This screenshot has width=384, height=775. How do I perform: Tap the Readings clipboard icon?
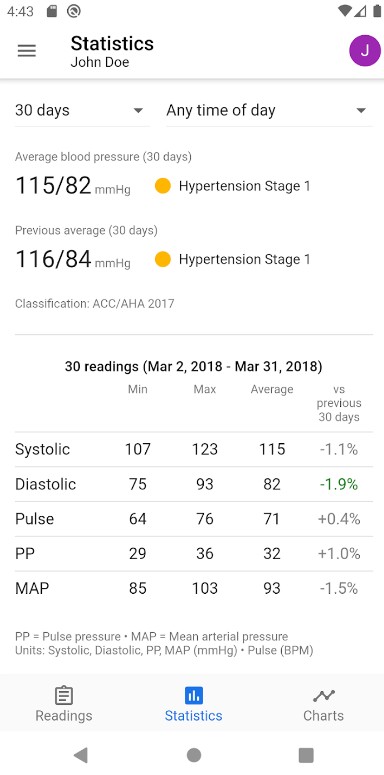(64, 696)
